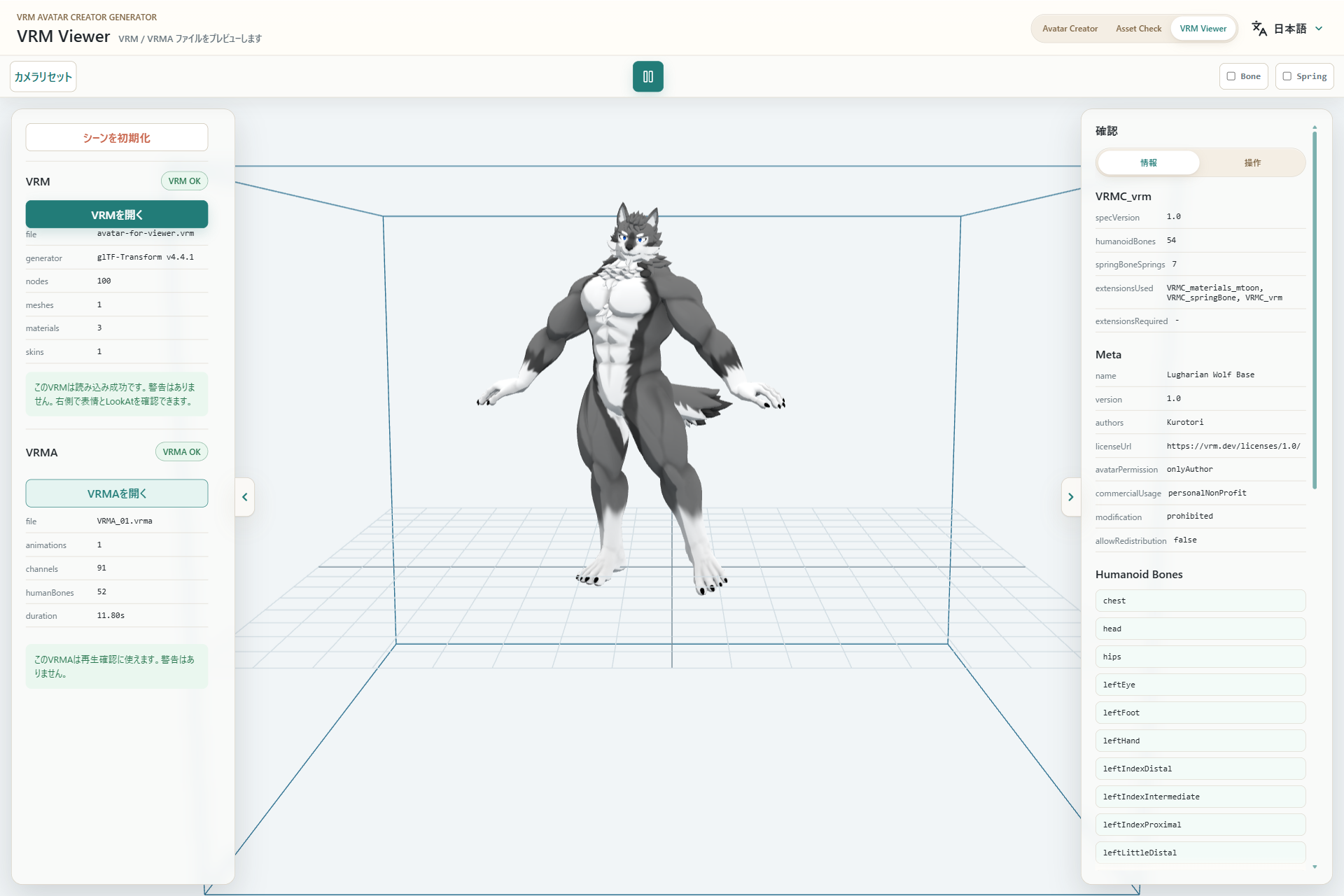Select the leftIndexDistal bone entry
The width and height of the screenshot is (1344, 896).
tap(1200, 769)
